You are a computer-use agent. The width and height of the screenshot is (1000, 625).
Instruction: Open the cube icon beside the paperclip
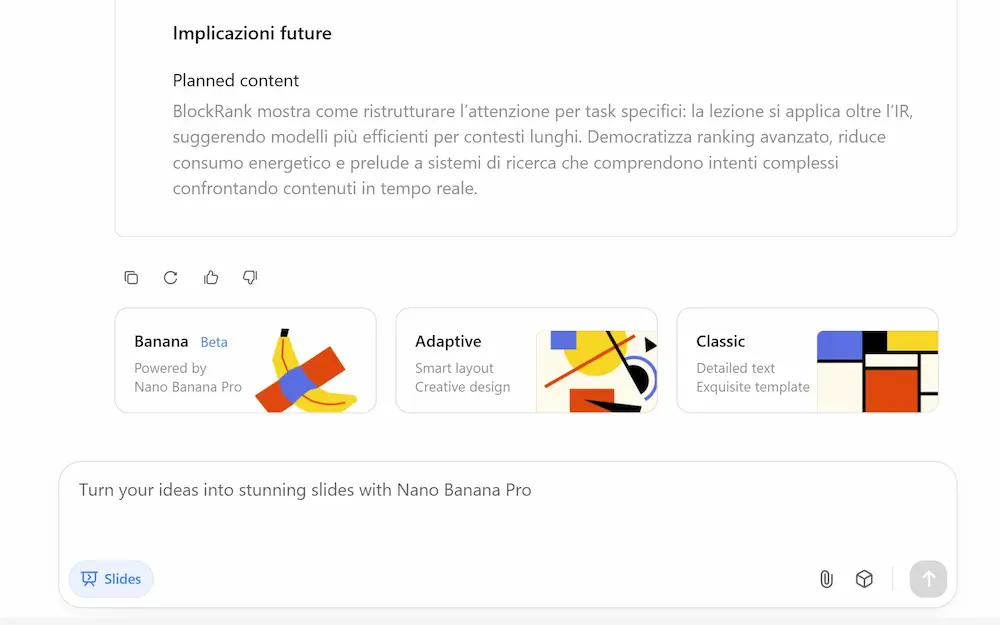pyautogui.click(x=864, y=579)
